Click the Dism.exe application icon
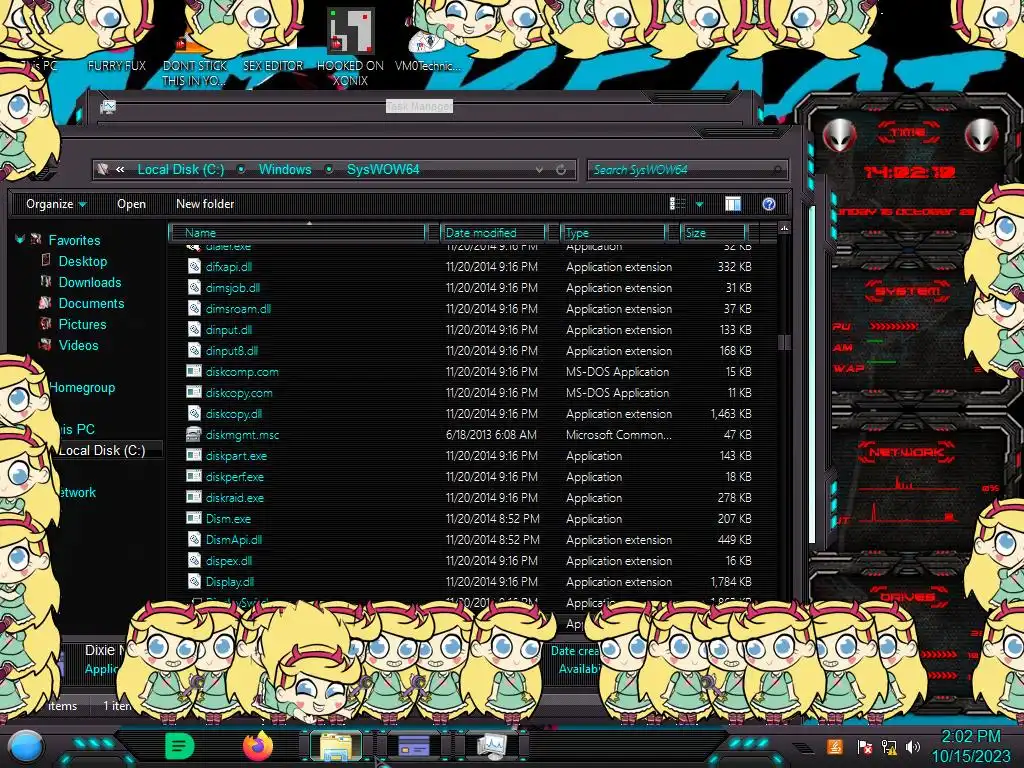This screenshot has height=768, width=1024. pyautogui.click(x=194, y=519)
